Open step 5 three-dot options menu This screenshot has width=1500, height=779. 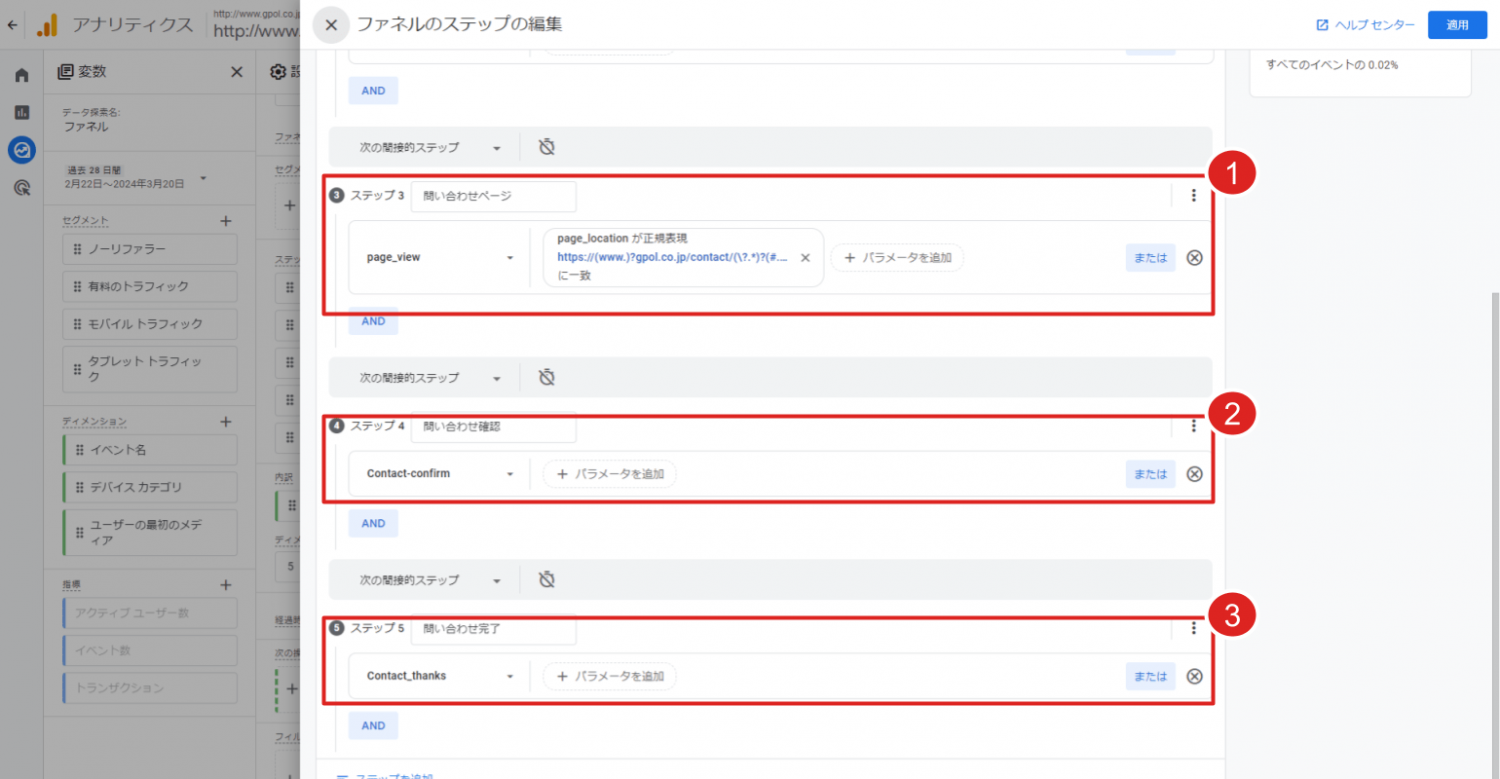click(1193, 628)
